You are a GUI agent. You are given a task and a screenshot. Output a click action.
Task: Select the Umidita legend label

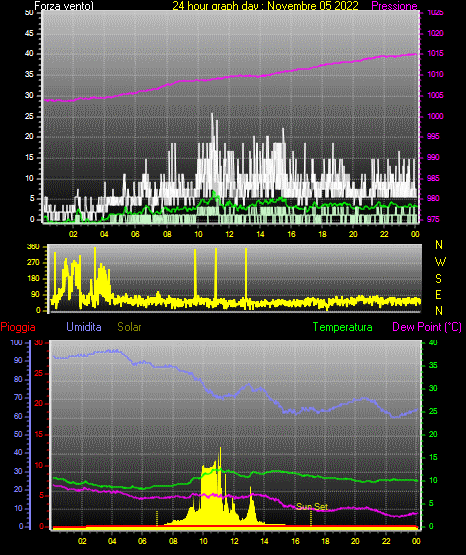(x=84, y=327)
